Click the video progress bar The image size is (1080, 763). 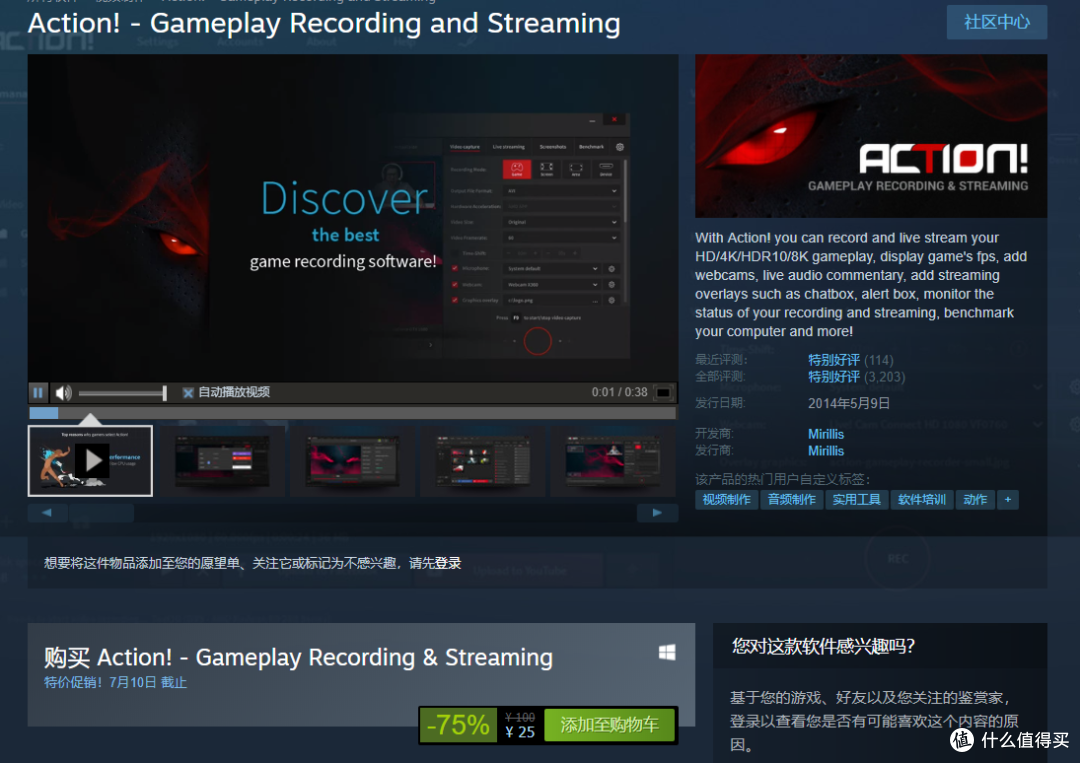[x=353, y=412]
